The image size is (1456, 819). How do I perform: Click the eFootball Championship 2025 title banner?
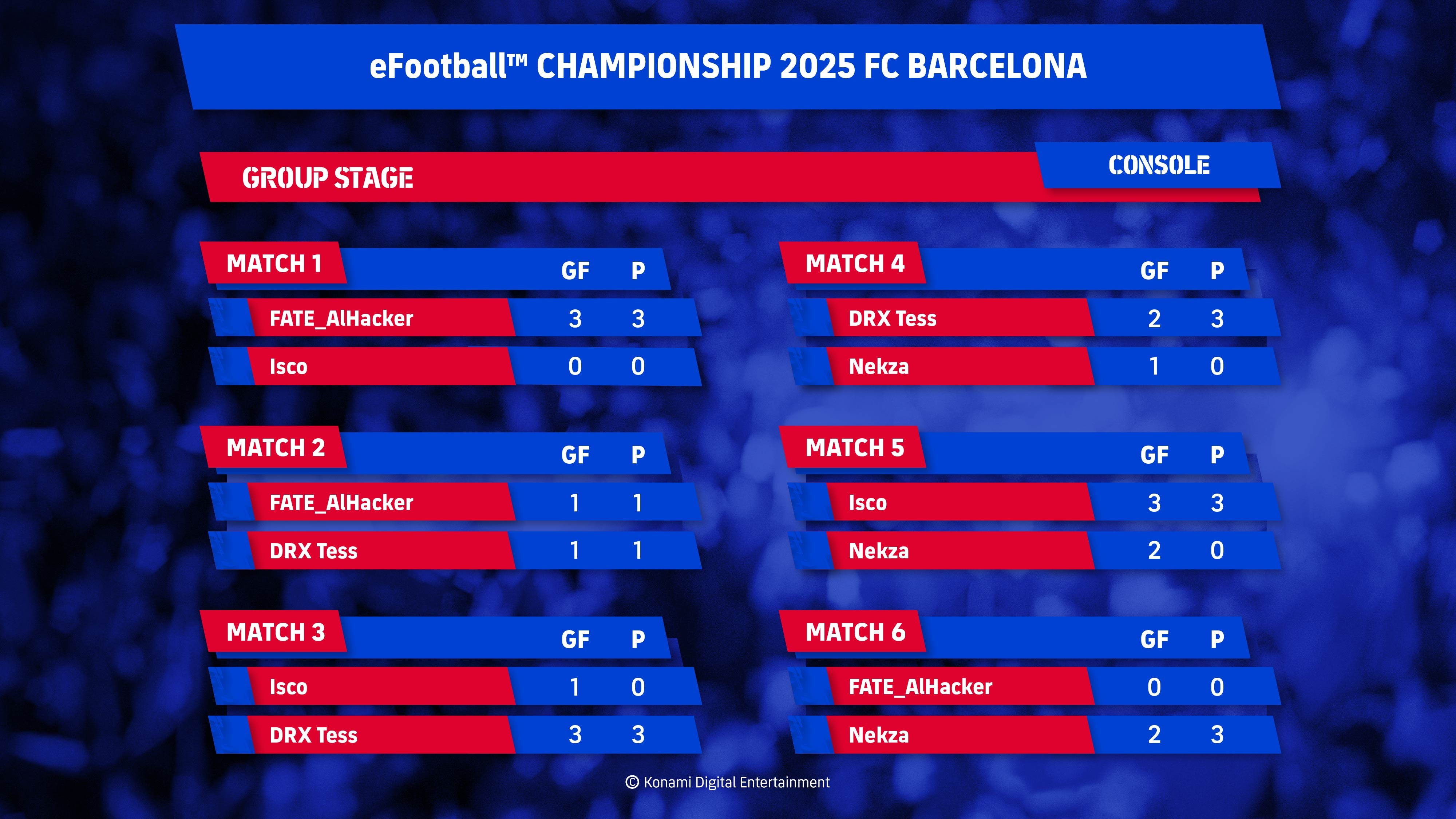coord(728,67)
